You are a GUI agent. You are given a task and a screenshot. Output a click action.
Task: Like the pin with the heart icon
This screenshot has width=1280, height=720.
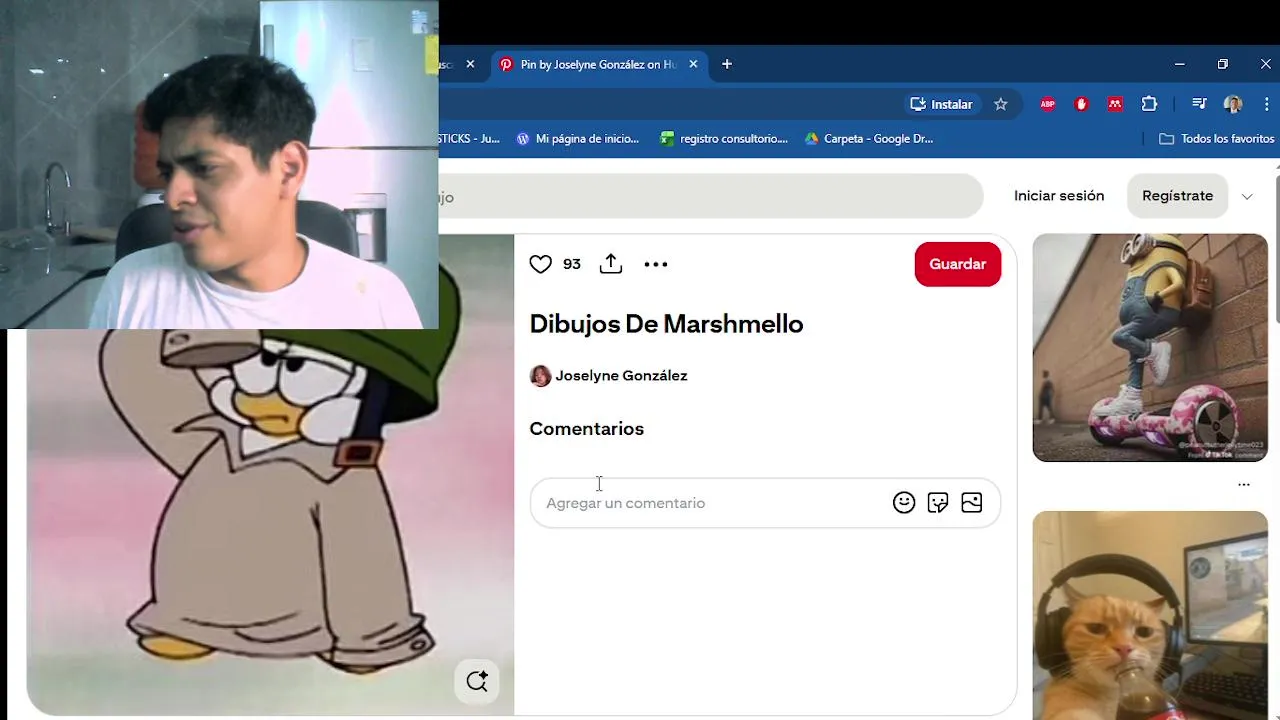[541, 264]
